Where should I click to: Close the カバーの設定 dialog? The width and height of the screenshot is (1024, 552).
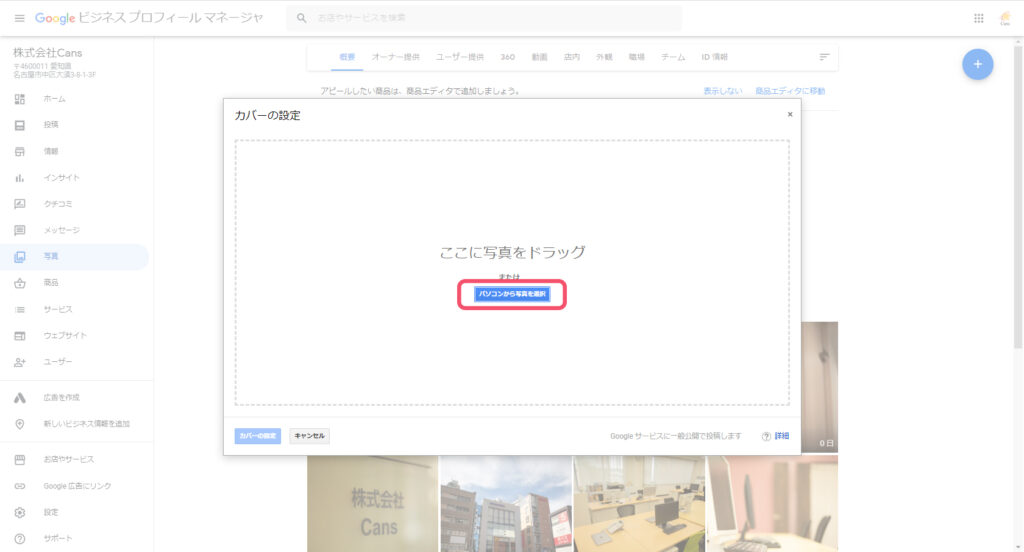tap(789, 114)
